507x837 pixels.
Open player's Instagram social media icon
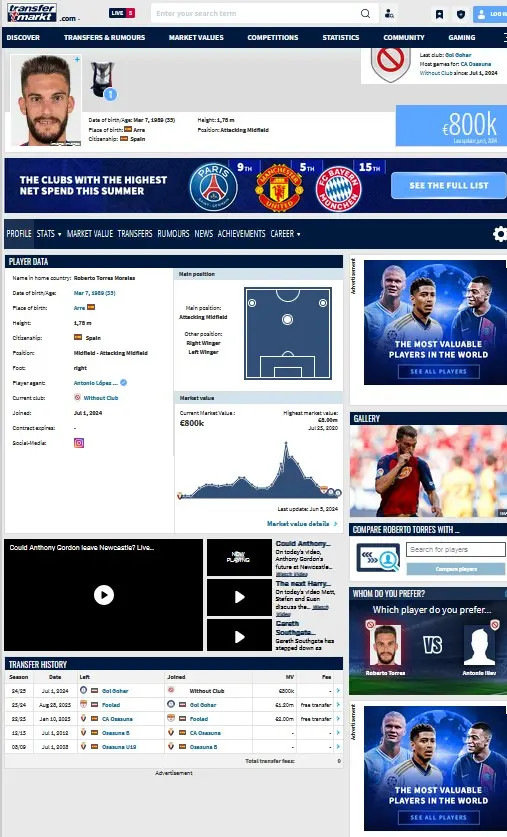tap(79, 443)
